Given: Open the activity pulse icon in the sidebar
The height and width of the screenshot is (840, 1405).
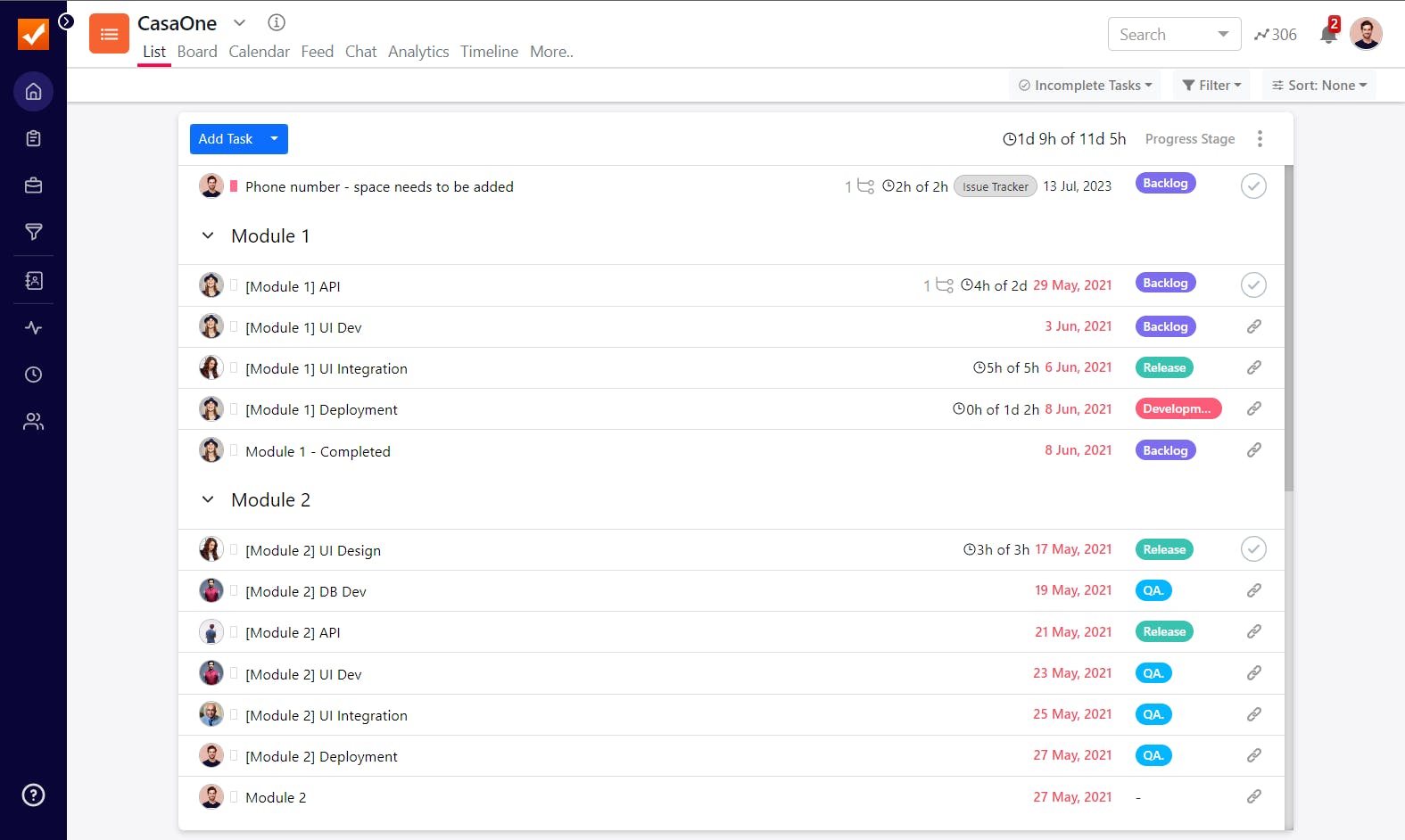Looking at the screenshot, I should click(33, 327).
